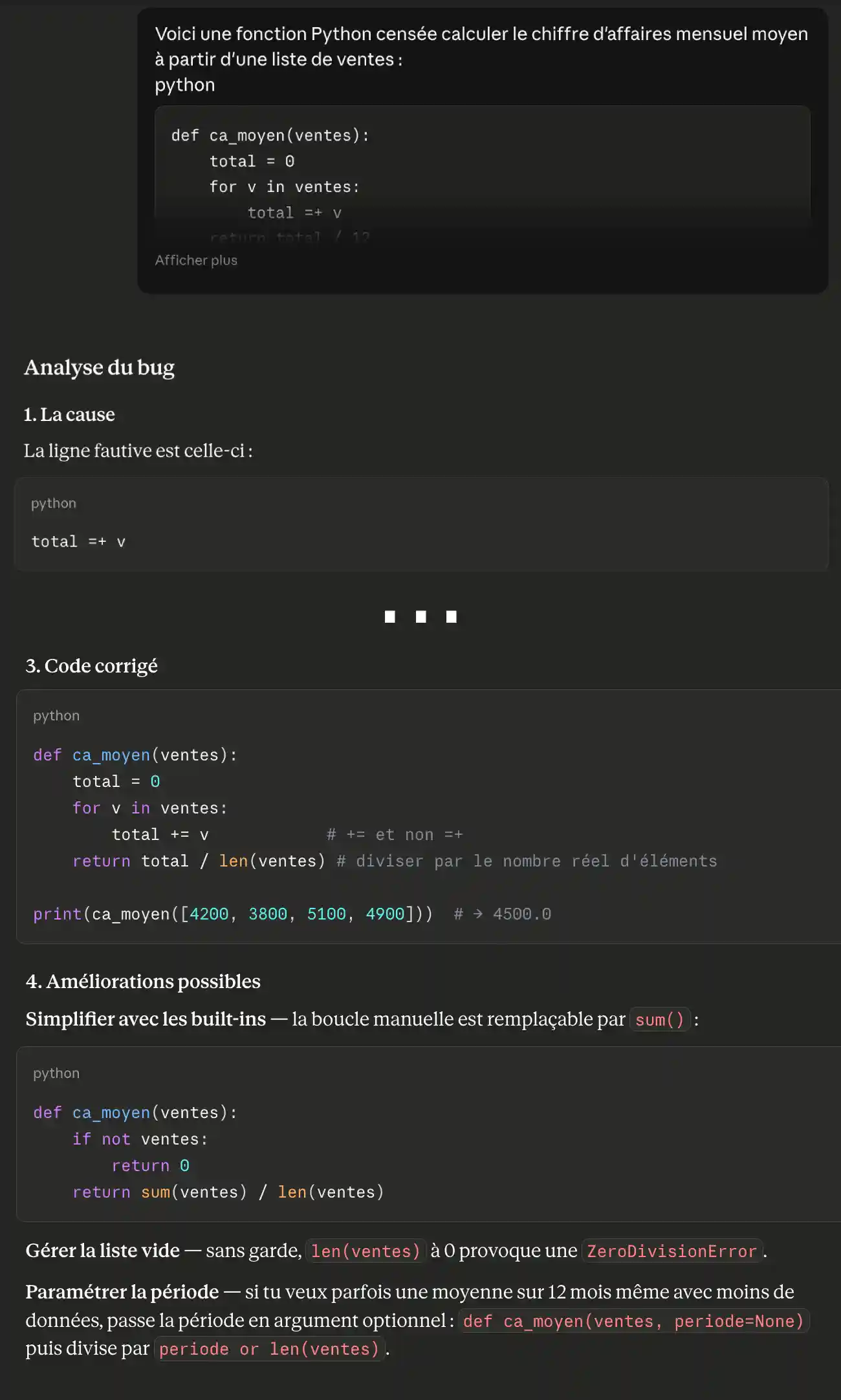This screenshot has width=841, height=1400.
Task: Click the inline 'ZeroDivisionError' code chip
Action: (672, 1251)
